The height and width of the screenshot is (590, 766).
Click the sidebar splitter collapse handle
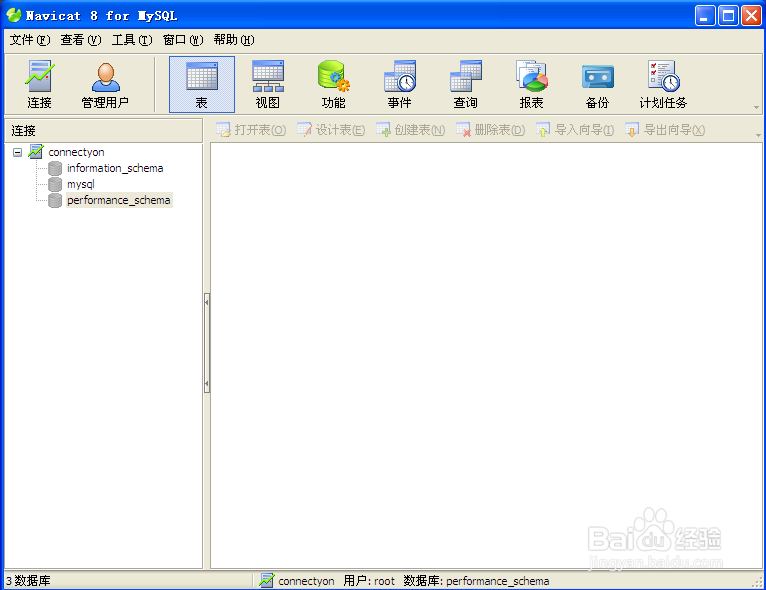pos(207,343)
